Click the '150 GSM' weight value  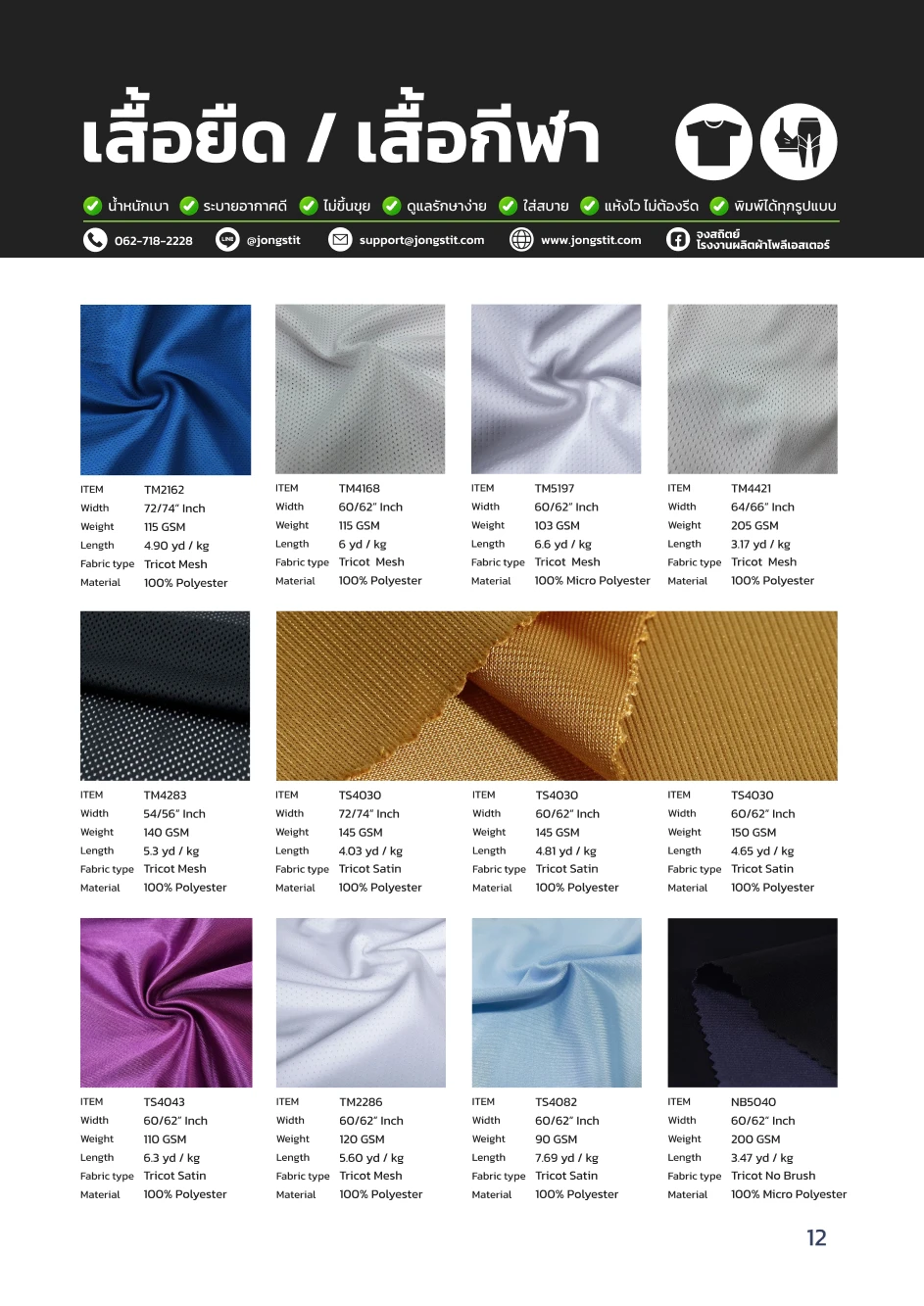click(x=754, y=833)
